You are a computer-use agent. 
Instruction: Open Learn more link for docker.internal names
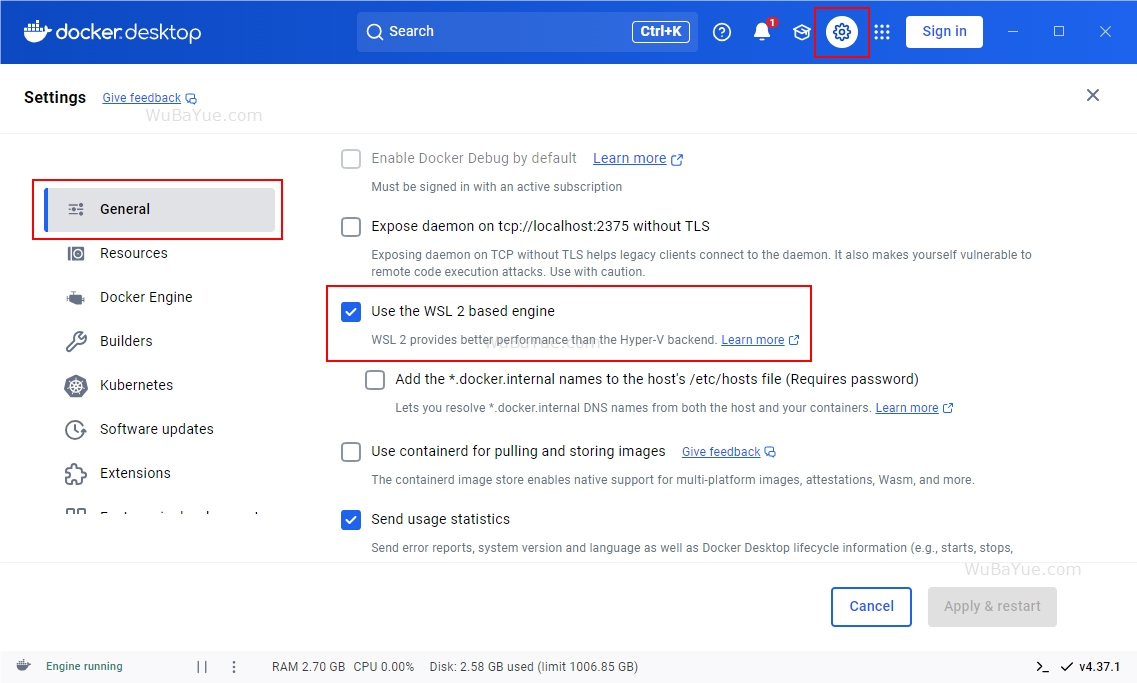[x=907, y=408]
